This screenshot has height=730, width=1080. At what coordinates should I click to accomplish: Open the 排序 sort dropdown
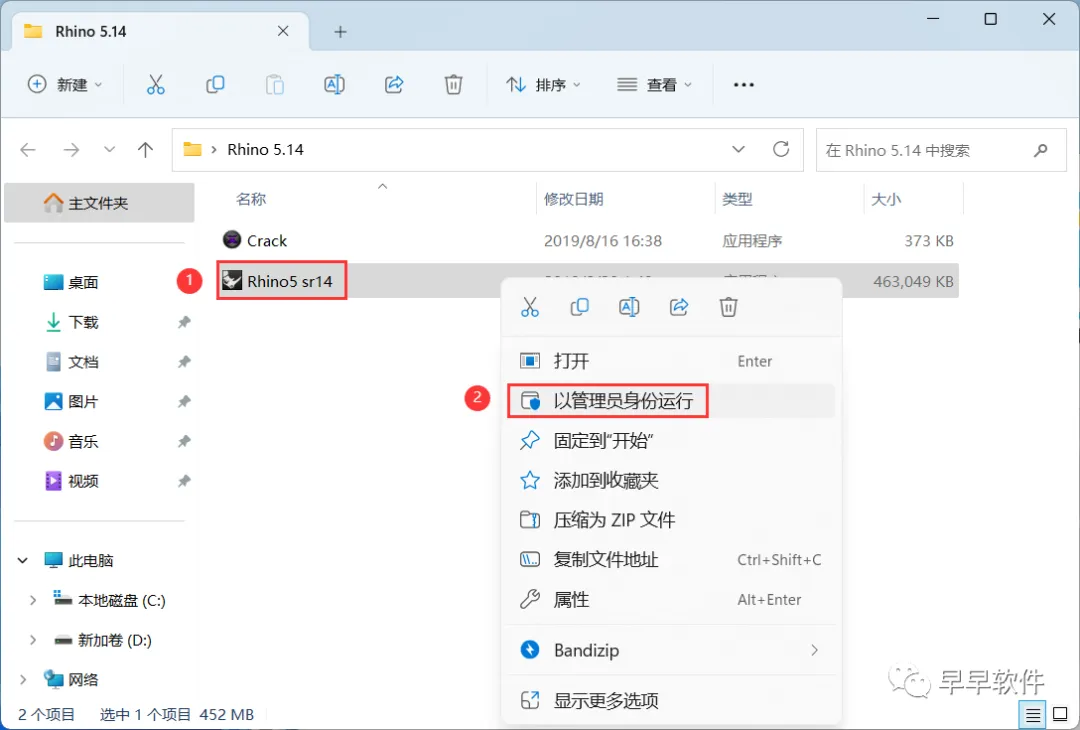point(543,85)
